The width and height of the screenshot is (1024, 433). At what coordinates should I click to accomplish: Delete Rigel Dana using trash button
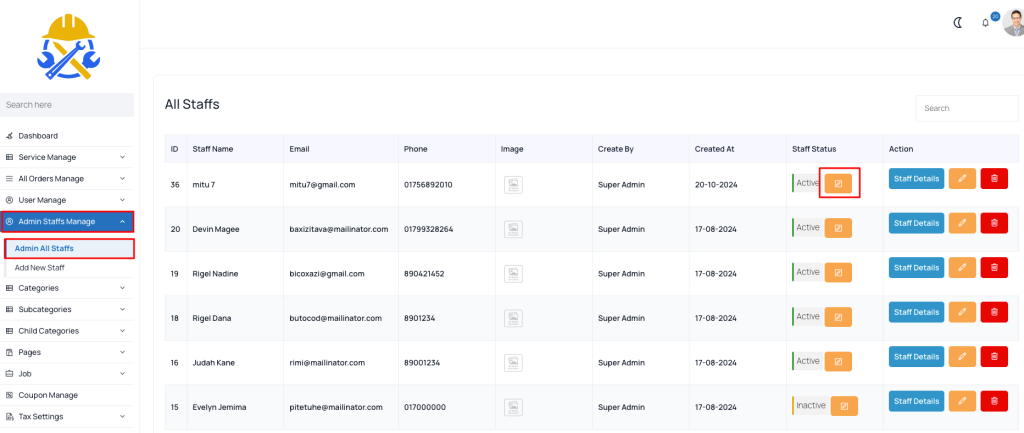pos(994,312)
